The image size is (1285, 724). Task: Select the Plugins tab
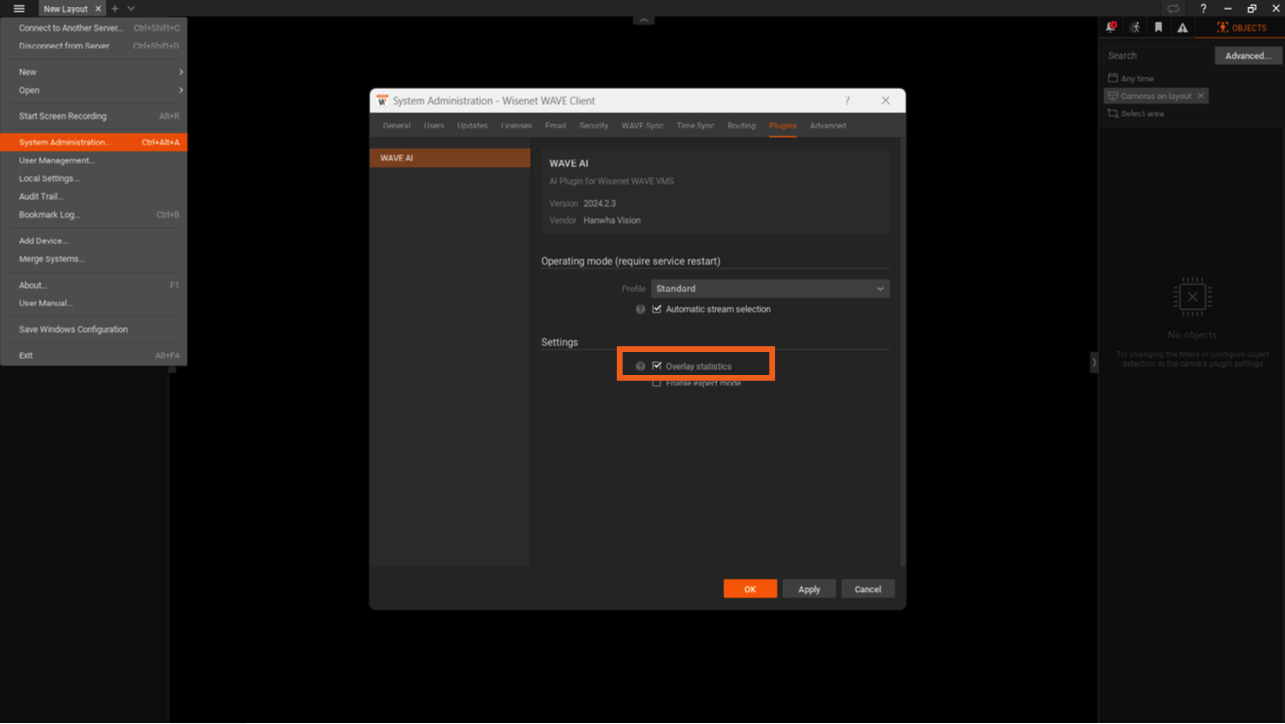tap(782, 126)
